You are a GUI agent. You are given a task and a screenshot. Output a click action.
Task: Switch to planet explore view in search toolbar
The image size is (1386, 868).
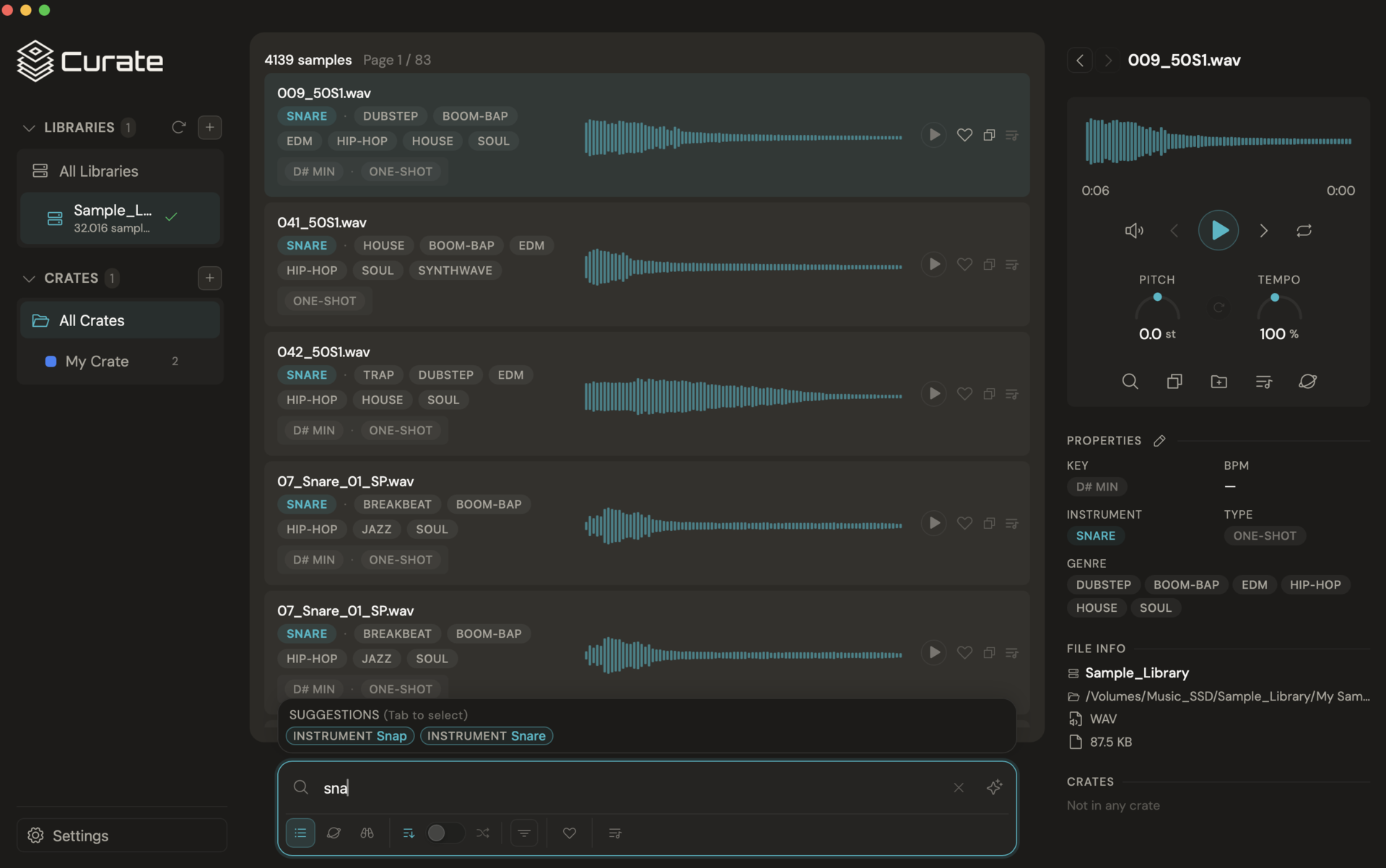[334, 833]
